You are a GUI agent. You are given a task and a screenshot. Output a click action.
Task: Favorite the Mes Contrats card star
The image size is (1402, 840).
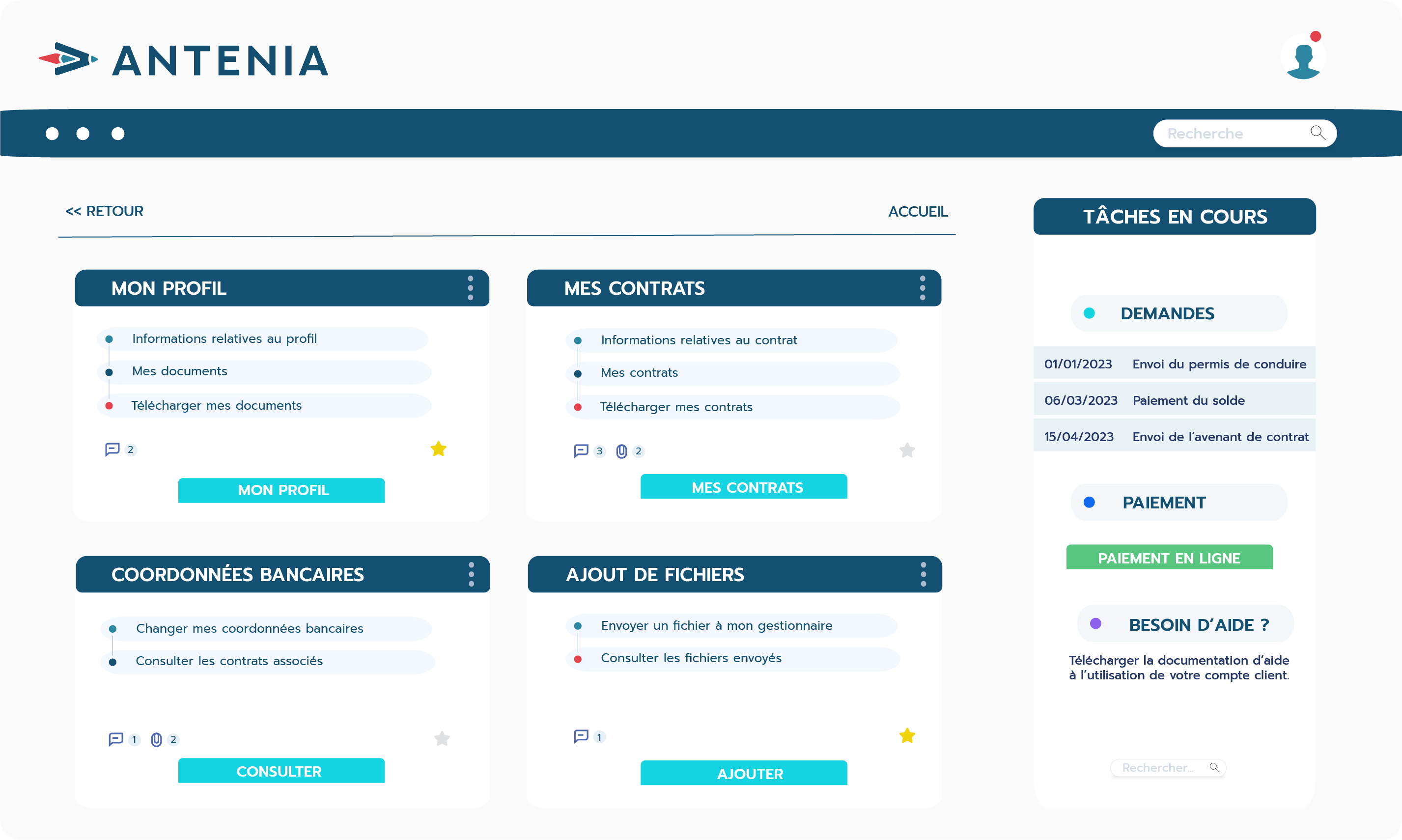pyautogui.click(x=907, y=450)
